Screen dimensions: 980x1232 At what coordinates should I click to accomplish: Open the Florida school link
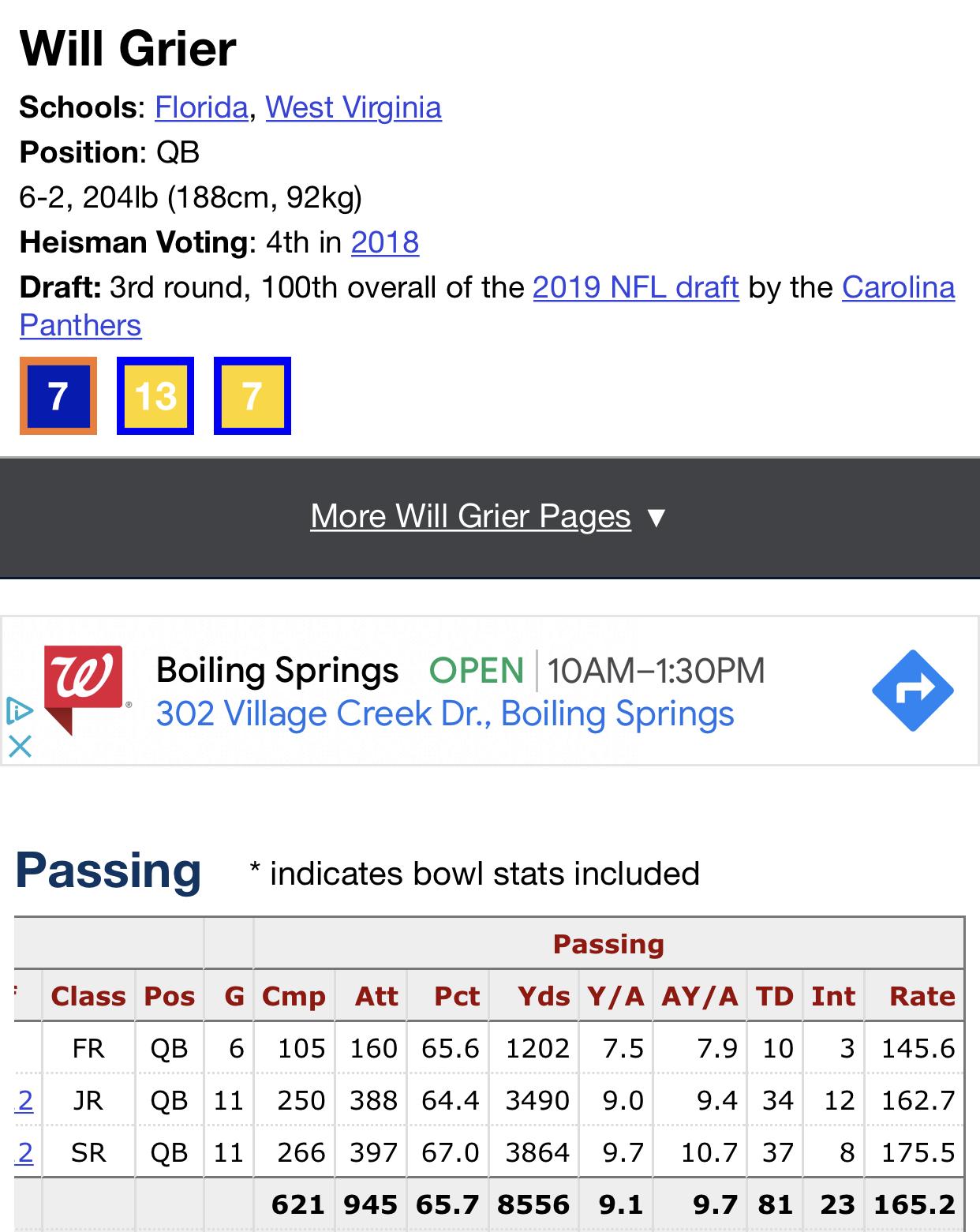point(201,107)
